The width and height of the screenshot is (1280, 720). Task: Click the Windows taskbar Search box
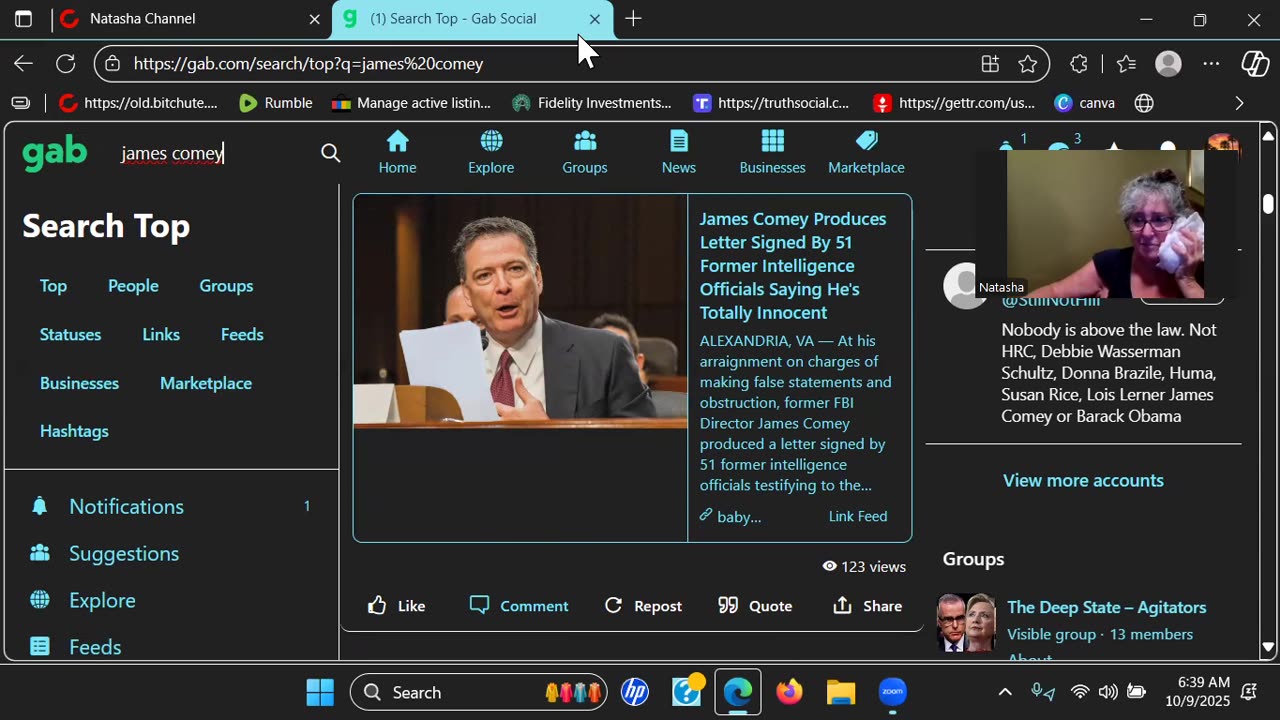[479, 692]
